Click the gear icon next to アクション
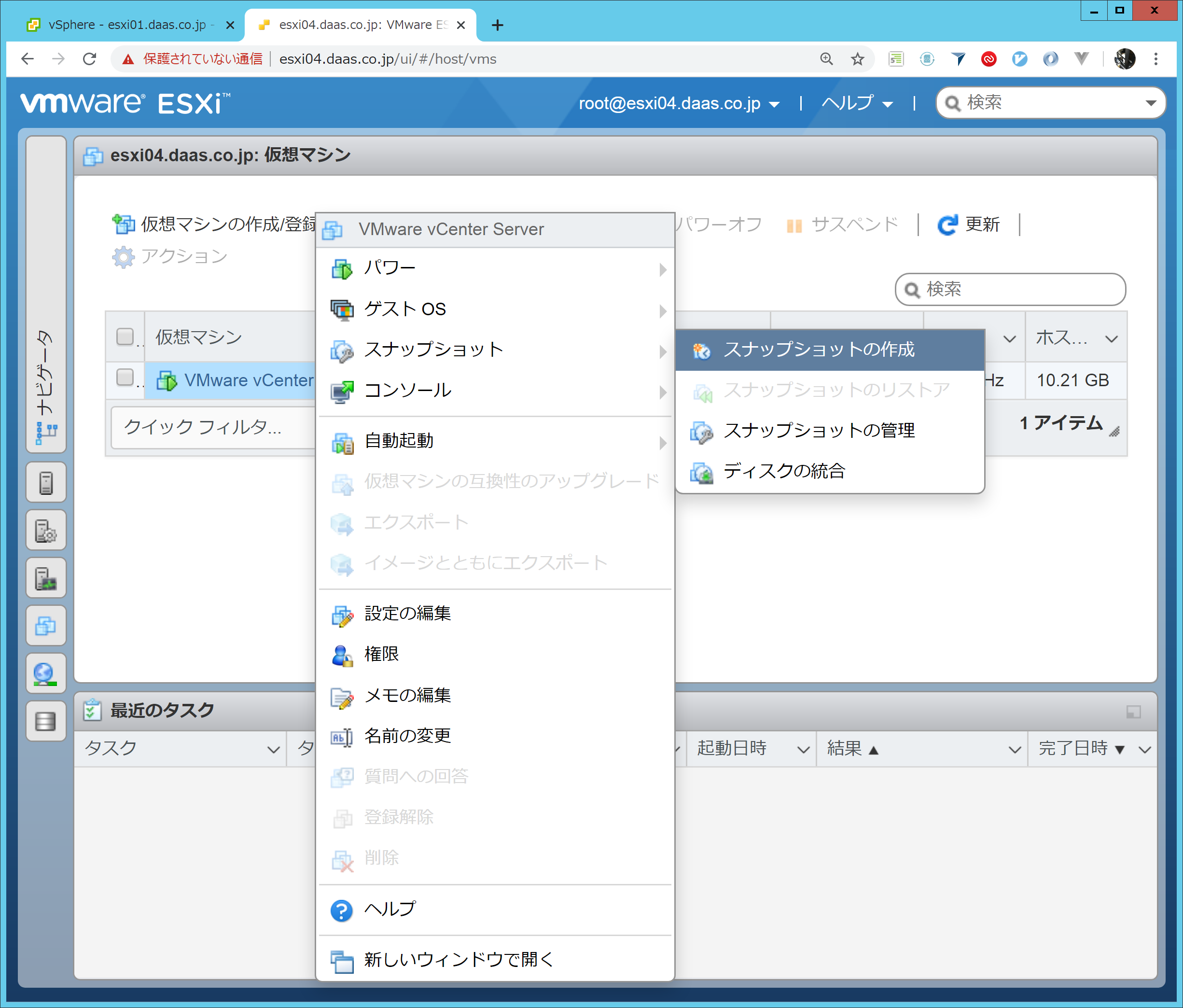The image size is (1183, 1008). pos(124,256)
